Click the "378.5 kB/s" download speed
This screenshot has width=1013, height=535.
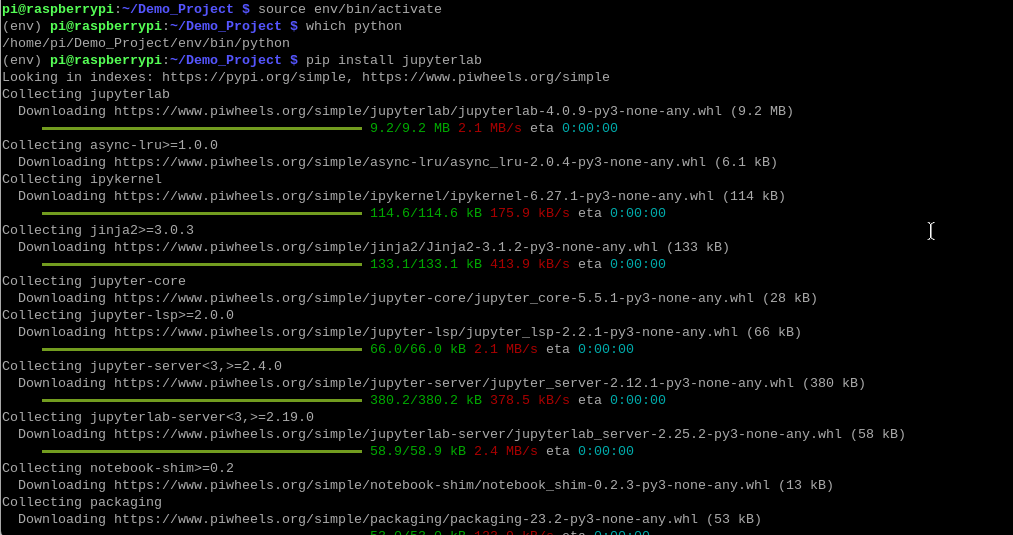point(530,400)
